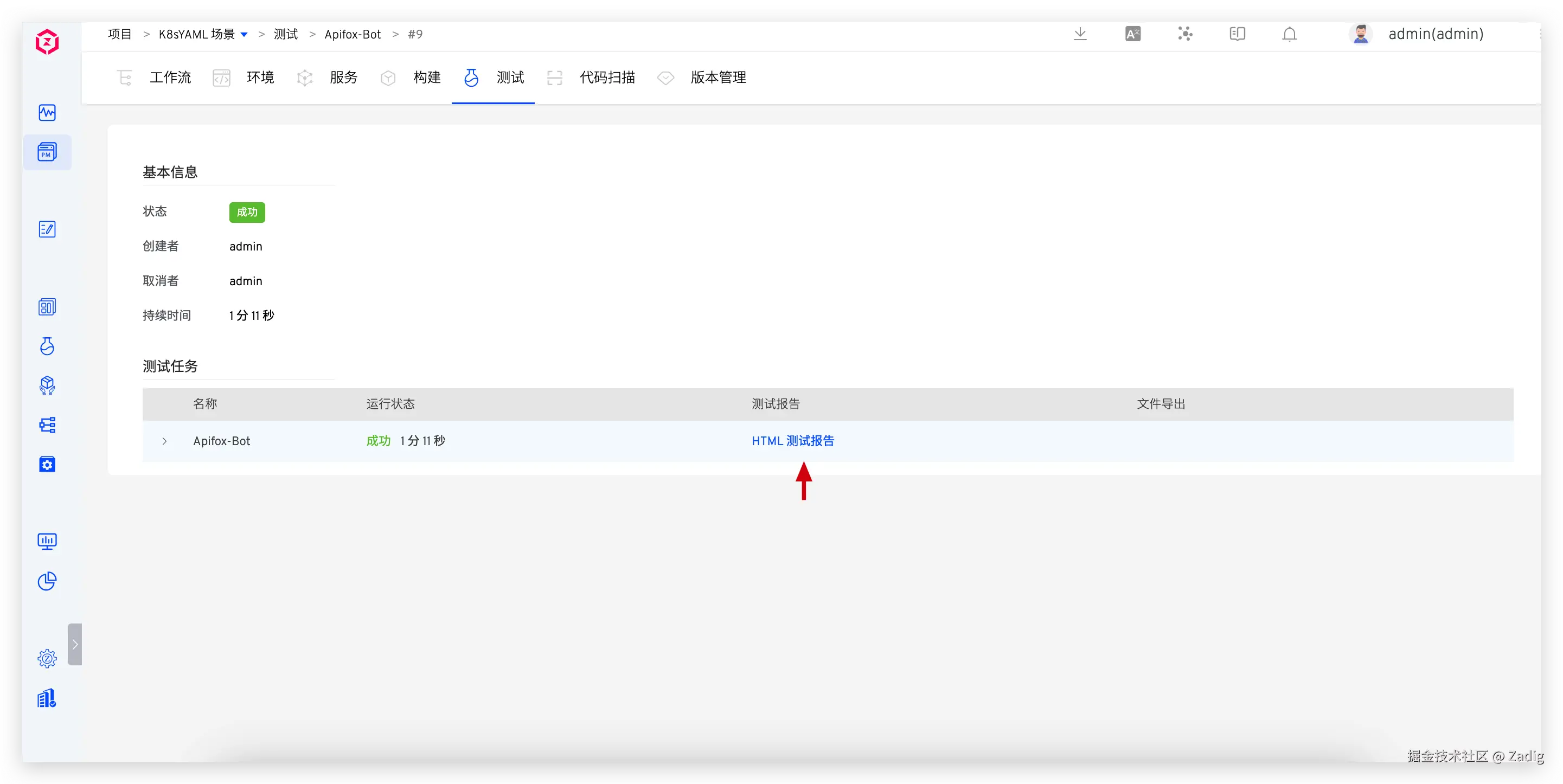Click the activity monitor sidebar icon
Image resolution: width=1563 pixels, height=784 pixels.
point(47,113)
